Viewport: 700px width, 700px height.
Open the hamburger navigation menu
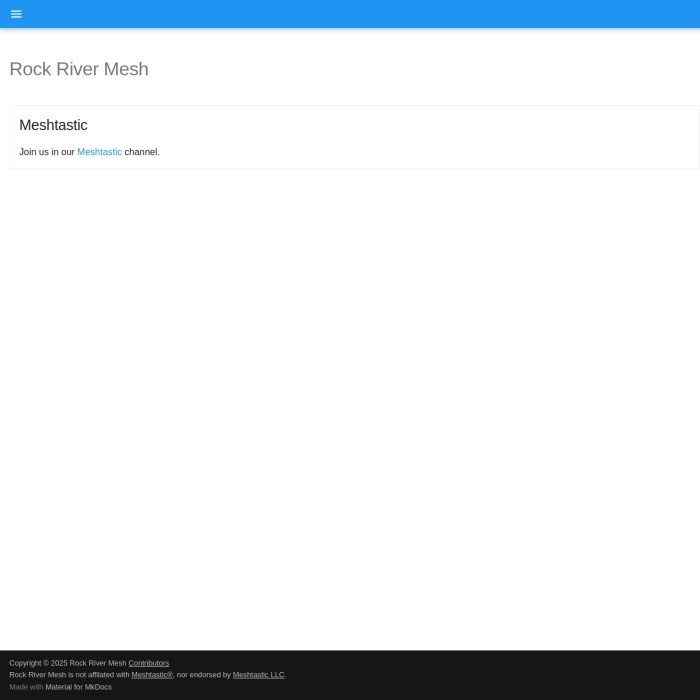(16, 14)
